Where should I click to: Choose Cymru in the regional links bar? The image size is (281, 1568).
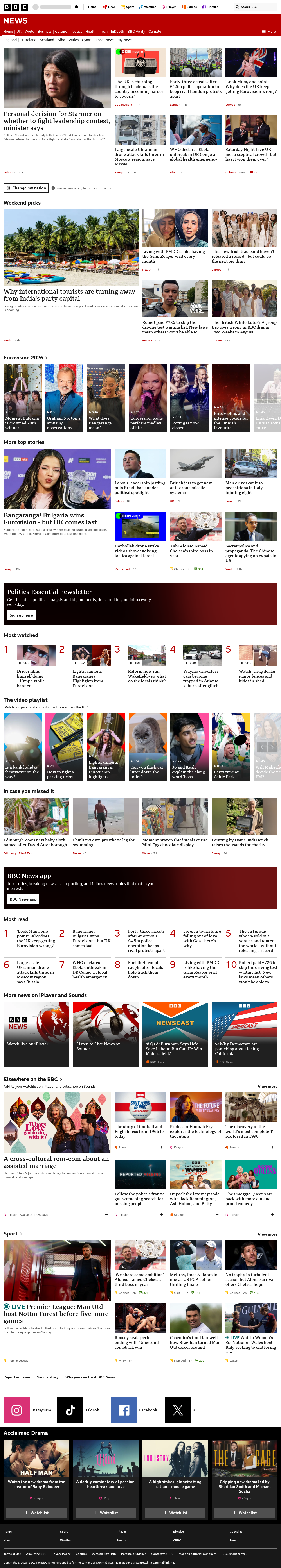(87, 40)
